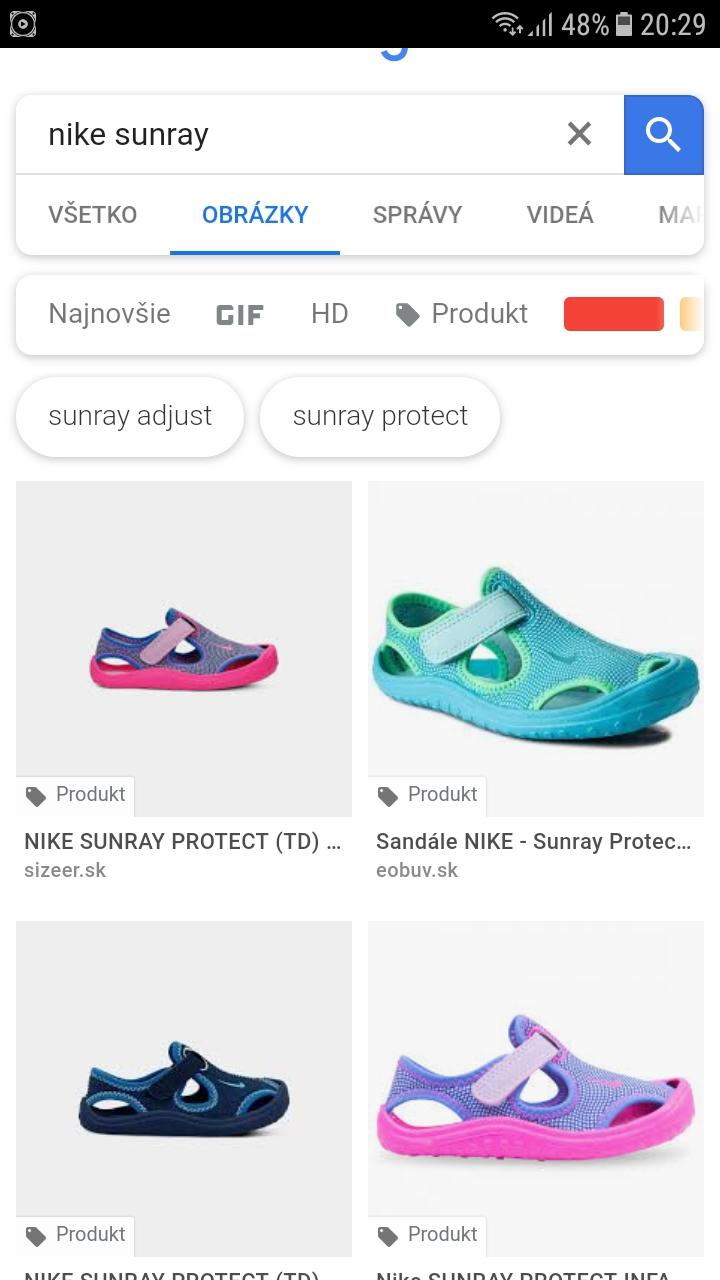Tap the sunray protect suggestion chip
The width and height of the screenshot is (720, 1280).
click(380, 416)
